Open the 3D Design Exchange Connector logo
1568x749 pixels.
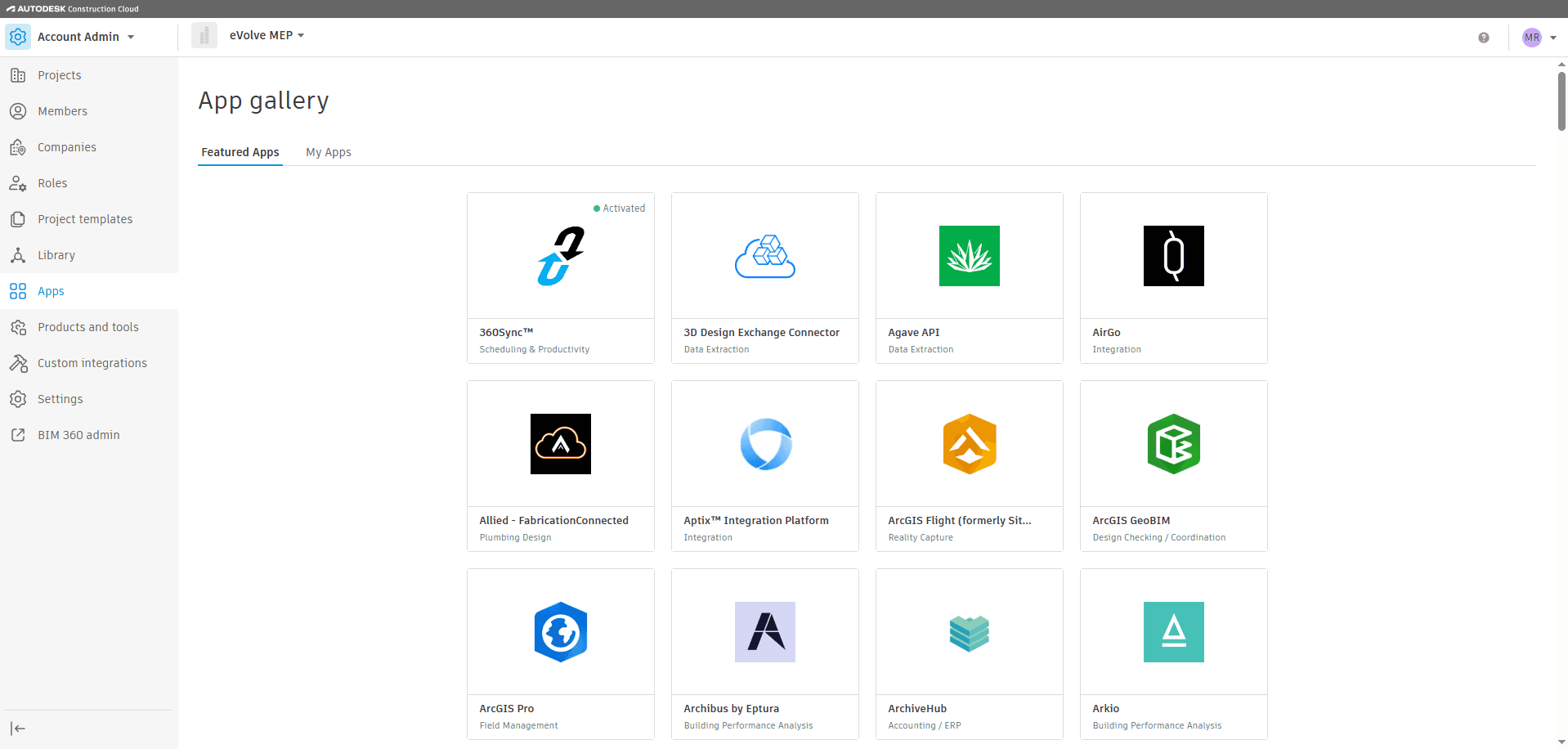765,256
